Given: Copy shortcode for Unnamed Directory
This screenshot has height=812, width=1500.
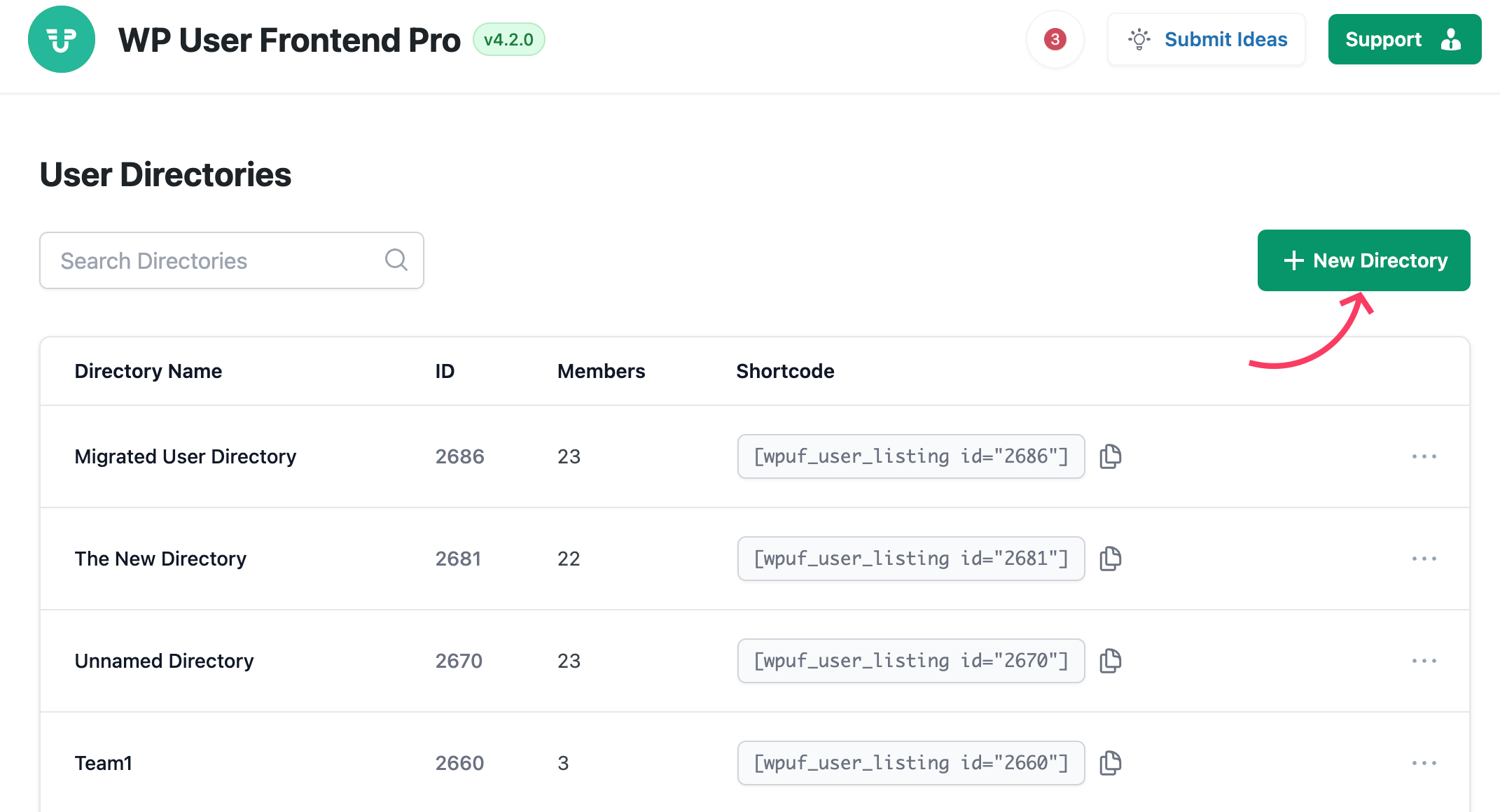Looking at the screenshot, I should click(1111, 661).
